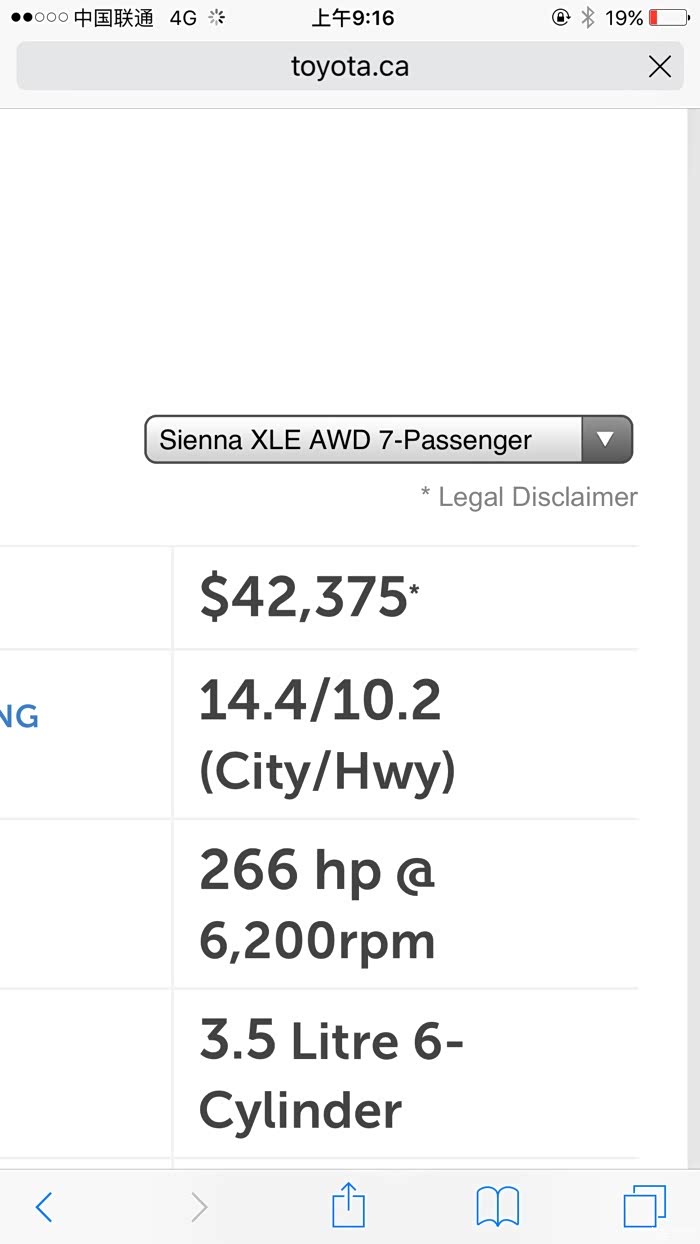Stop loading with the X icon
Viewport: 700px width, 1244px height.
coord(660,67)
